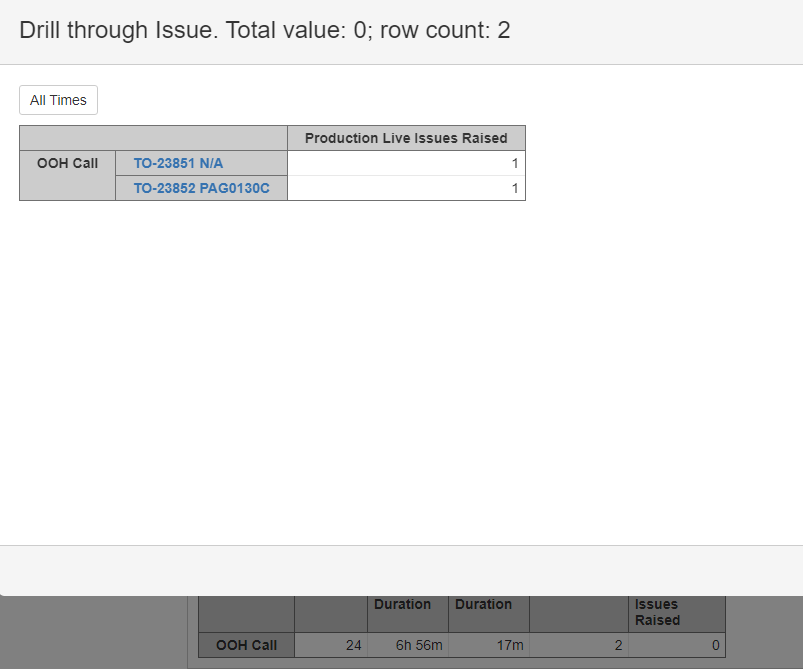This screenshot has height=669, width=803.
Task: Select OOH Call row in background report
Action: (246, 645)
